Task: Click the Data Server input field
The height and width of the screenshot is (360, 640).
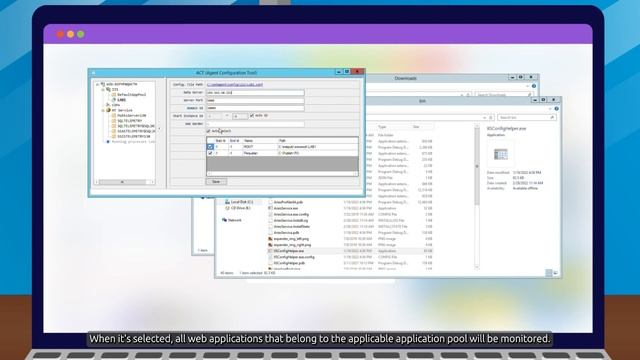Action: [255, 93]
